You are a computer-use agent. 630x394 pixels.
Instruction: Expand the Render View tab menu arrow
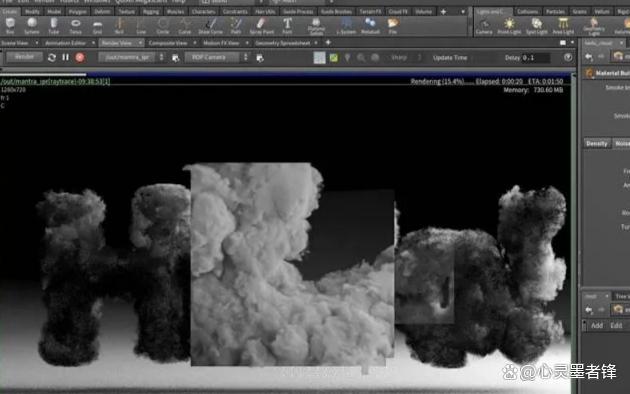140,43
